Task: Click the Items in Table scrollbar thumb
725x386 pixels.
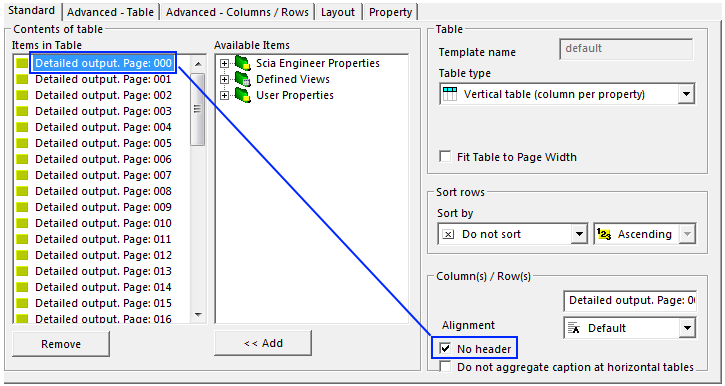Action: click(198, 109)
